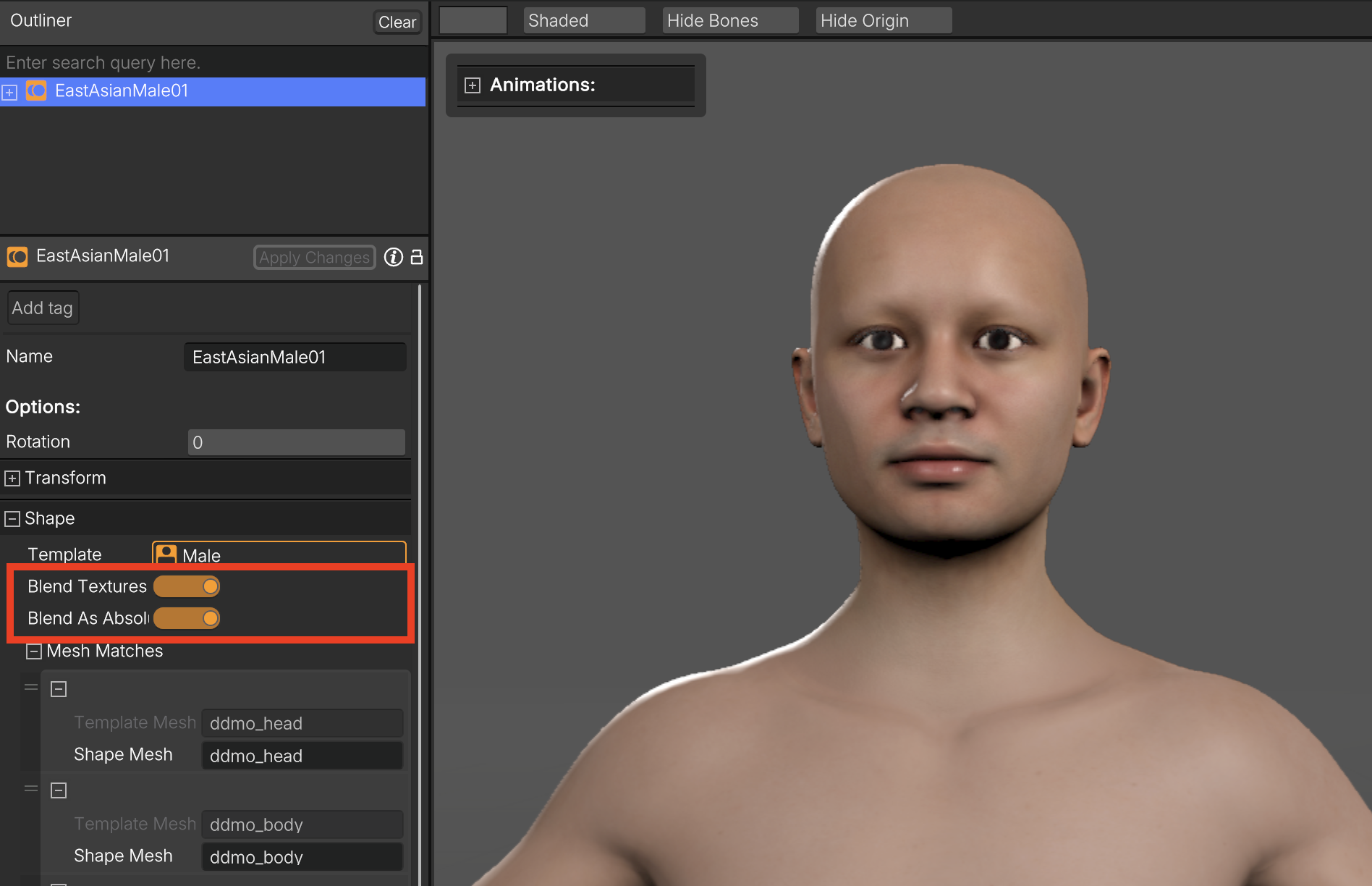The width and height of the screenshot is (1372, 886).
Task: Collapse the Shape section
Action: [12, 519]
